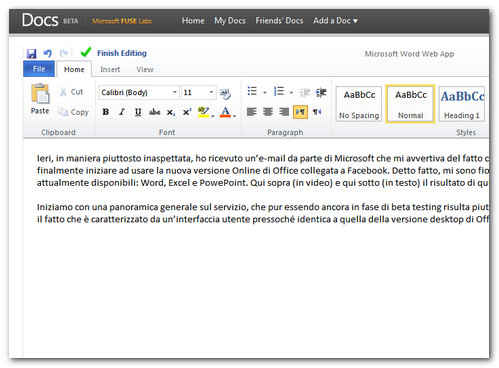Click in the paragraph starting 'Iniziamo con una panoramica'
Image resolution: width=499 pixels, height=368 pixels.
pyautogui.click(x=263, y=213)
